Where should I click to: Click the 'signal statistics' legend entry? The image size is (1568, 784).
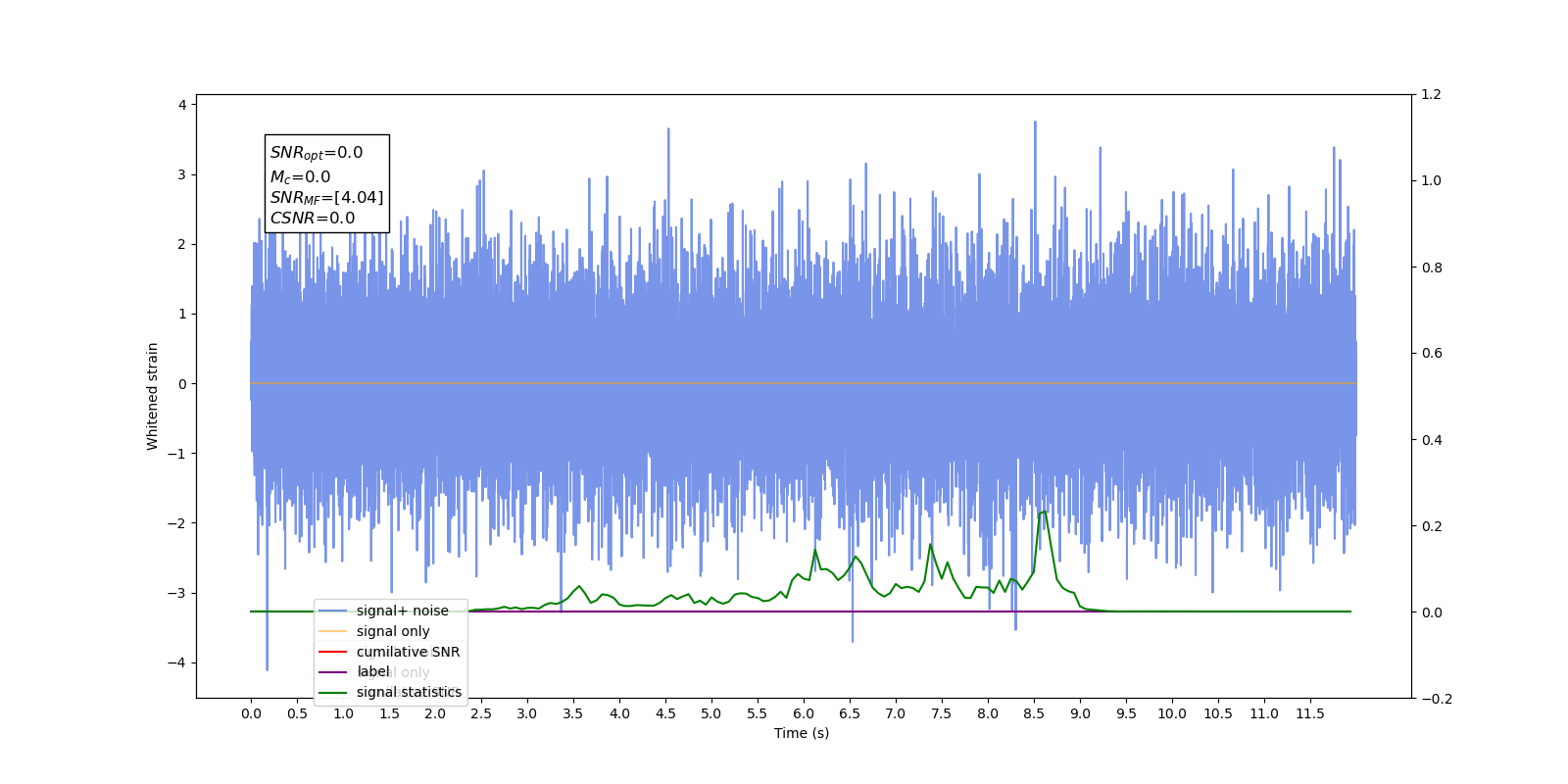(x=391, y=692)
